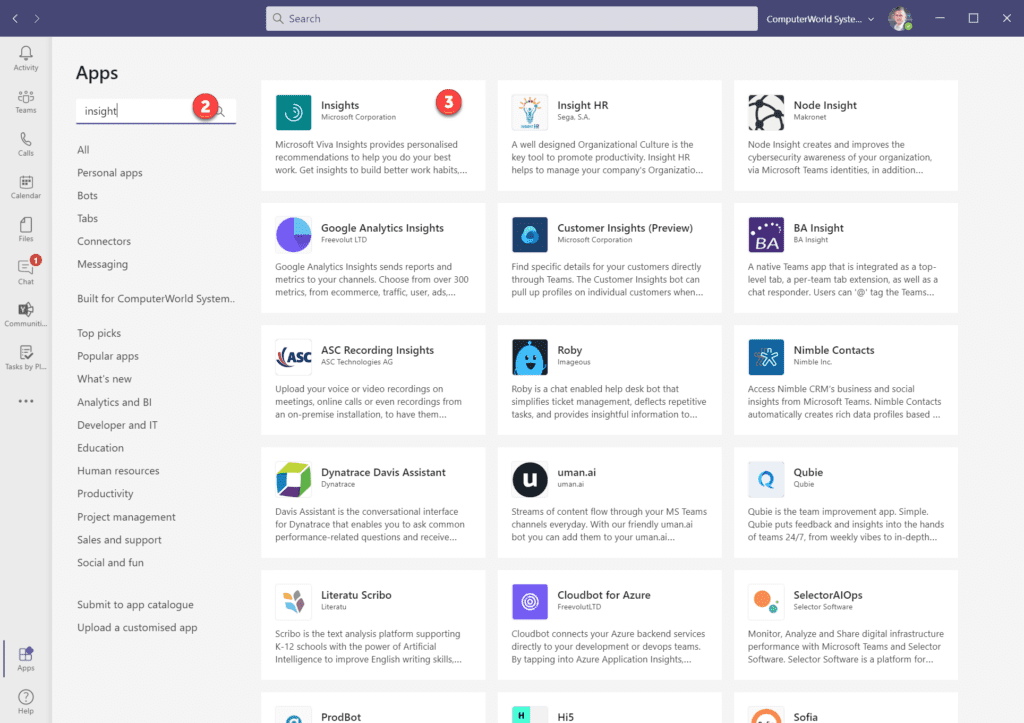
Task: Open Tasks by Planner sidebar icon
Action: coord(25,357)
